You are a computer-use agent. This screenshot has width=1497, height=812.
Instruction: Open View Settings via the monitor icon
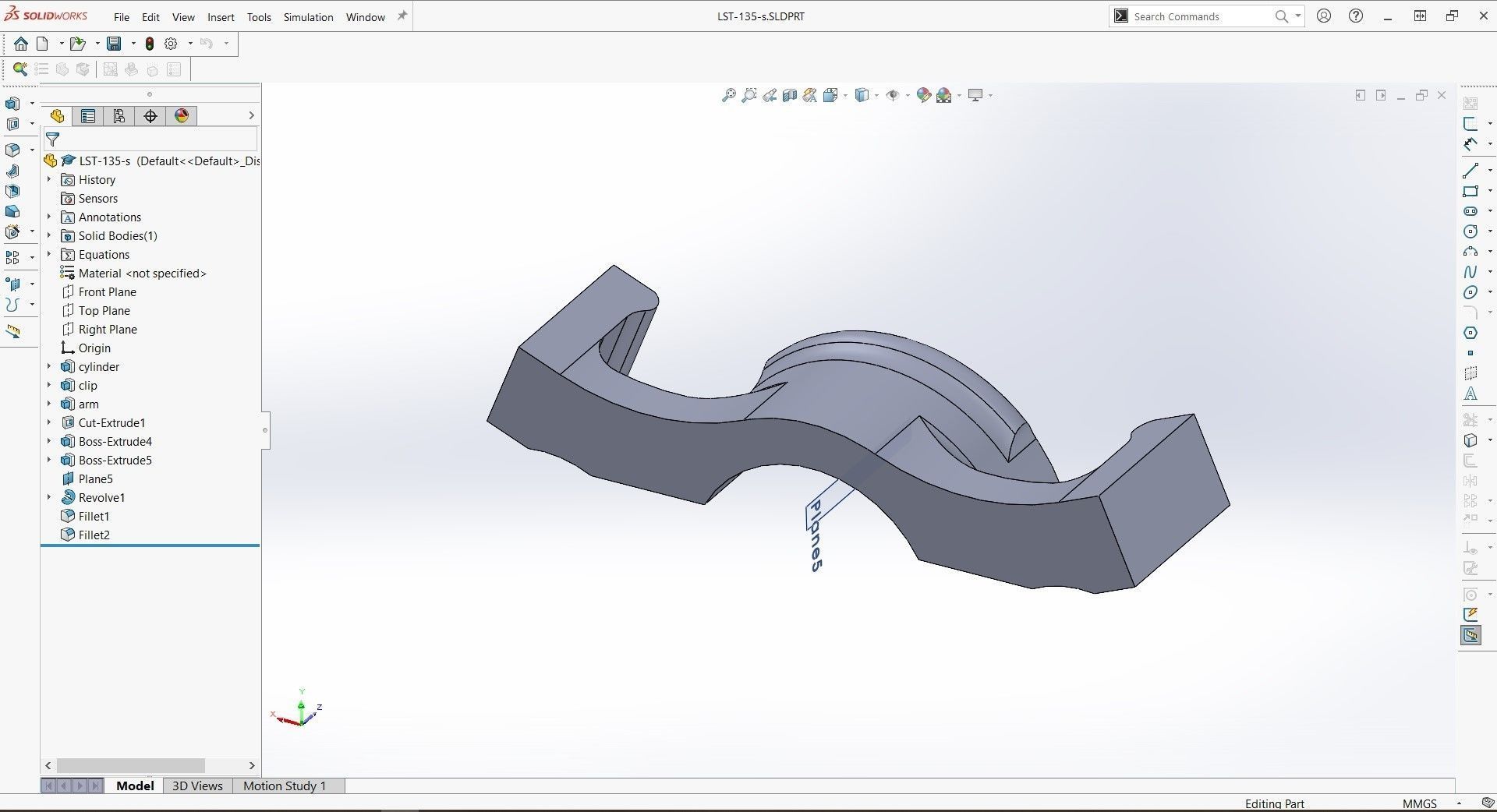tap(977, 95)
